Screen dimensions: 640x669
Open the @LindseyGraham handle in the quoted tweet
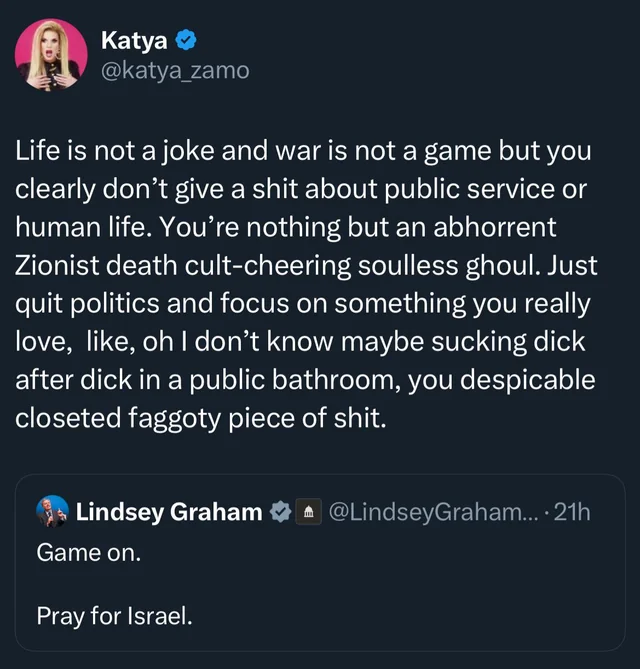[x=430, y=513]
